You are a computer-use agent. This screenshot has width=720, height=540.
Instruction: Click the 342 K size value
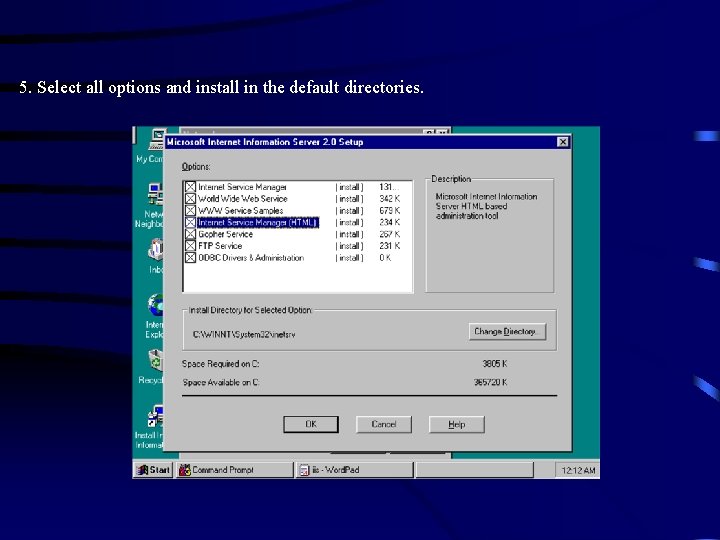(x=389, y=199)
